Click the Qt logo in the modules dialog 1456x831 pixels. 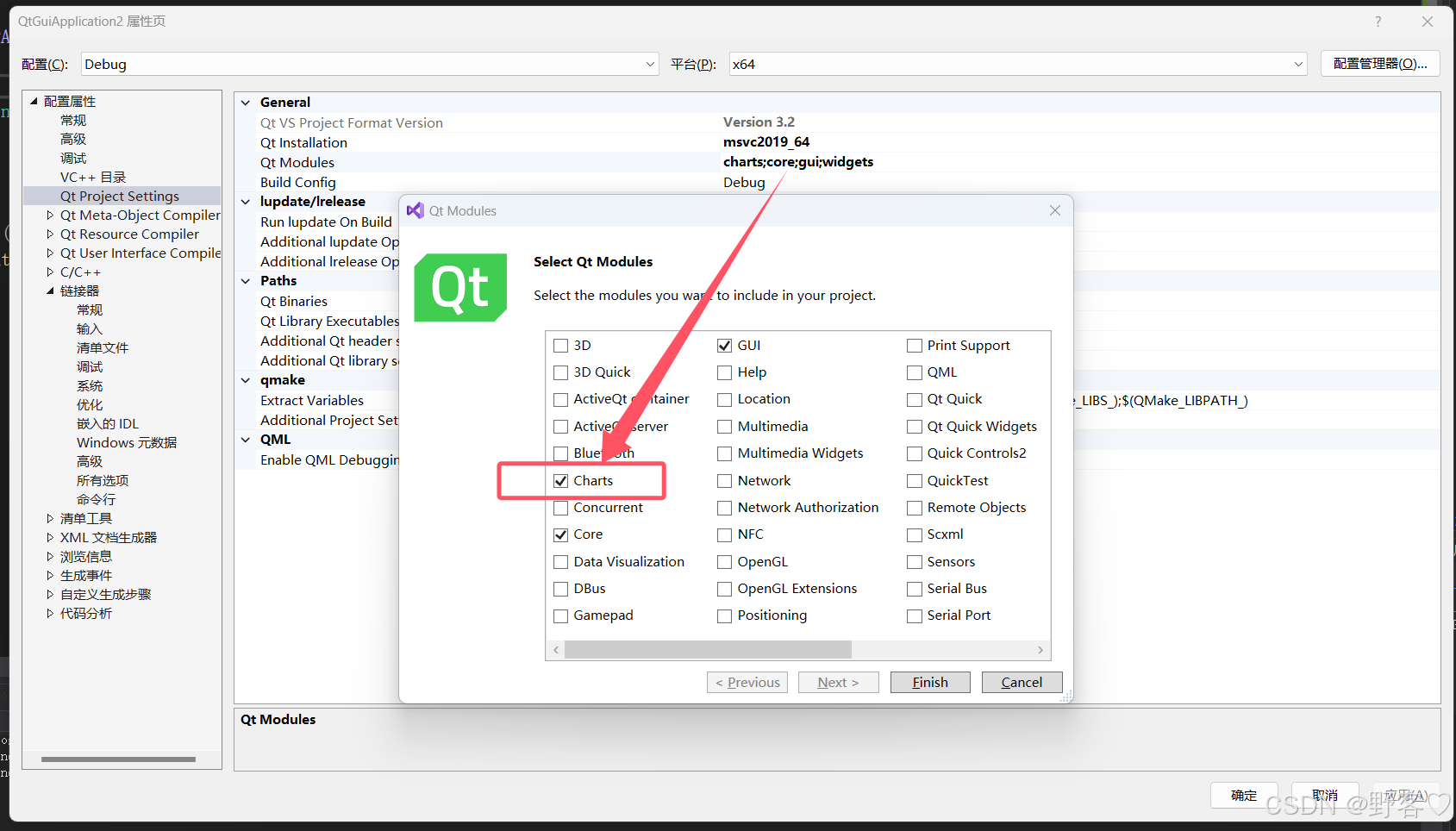(459, 287)
